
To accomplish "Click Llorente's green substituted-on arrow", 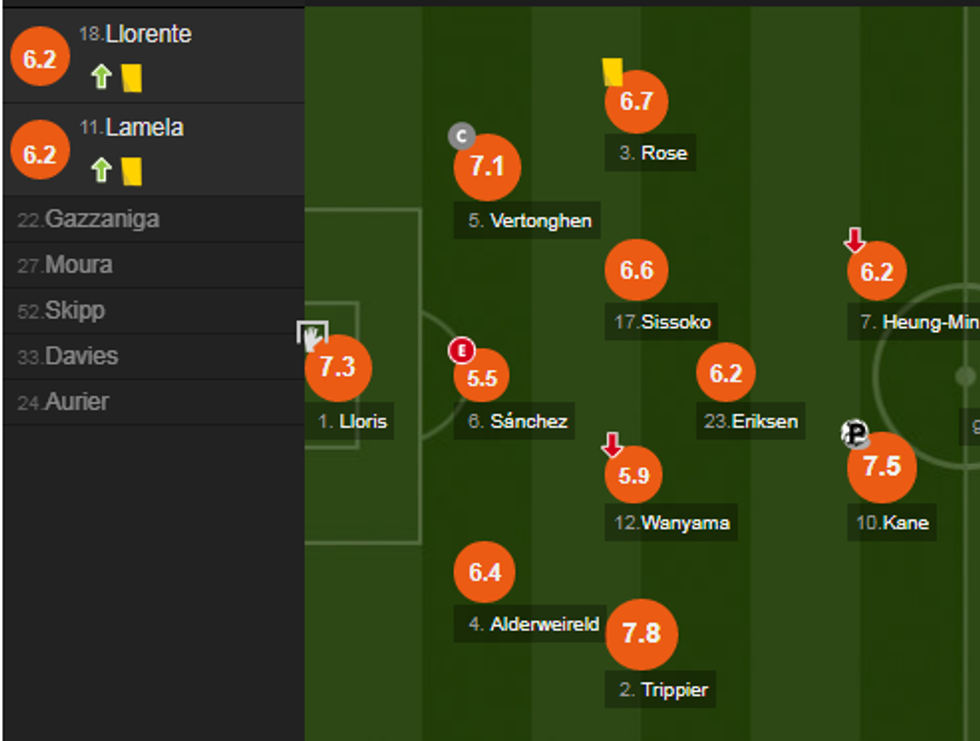I will [x=100, y=77].
